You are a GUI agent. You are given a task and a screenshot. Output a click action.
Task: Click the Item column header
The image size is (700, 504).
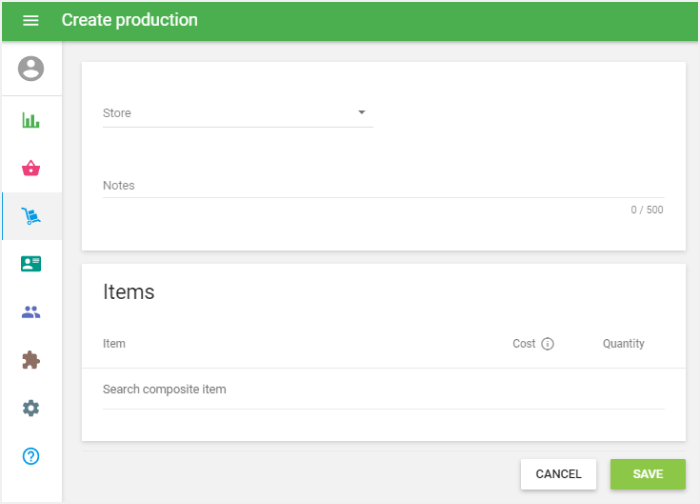[114, 344]
